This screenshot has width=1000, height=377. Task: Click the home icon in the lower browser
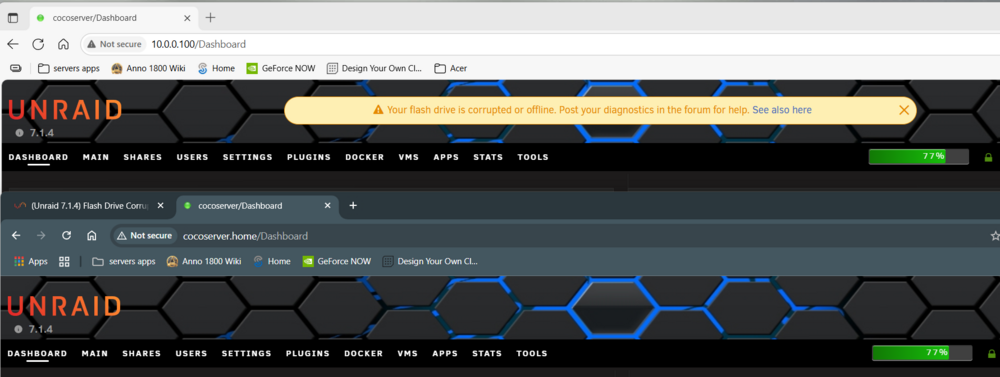point(91,235)
